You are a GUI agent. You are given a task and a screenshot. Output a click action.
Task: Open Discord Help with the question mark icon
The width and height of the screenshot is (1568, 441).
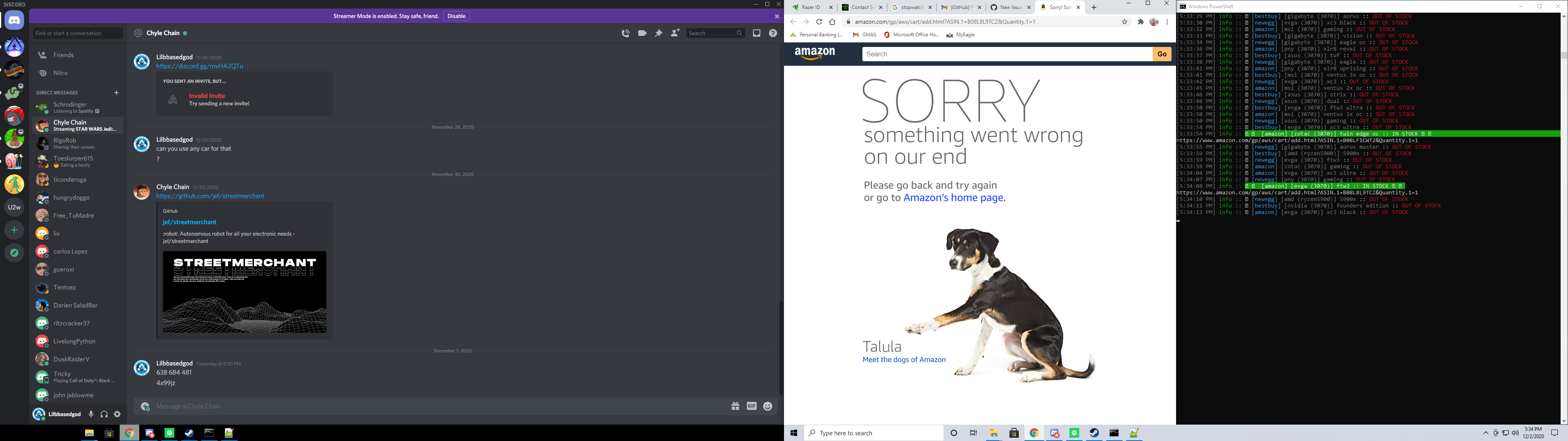click(773, 33)
